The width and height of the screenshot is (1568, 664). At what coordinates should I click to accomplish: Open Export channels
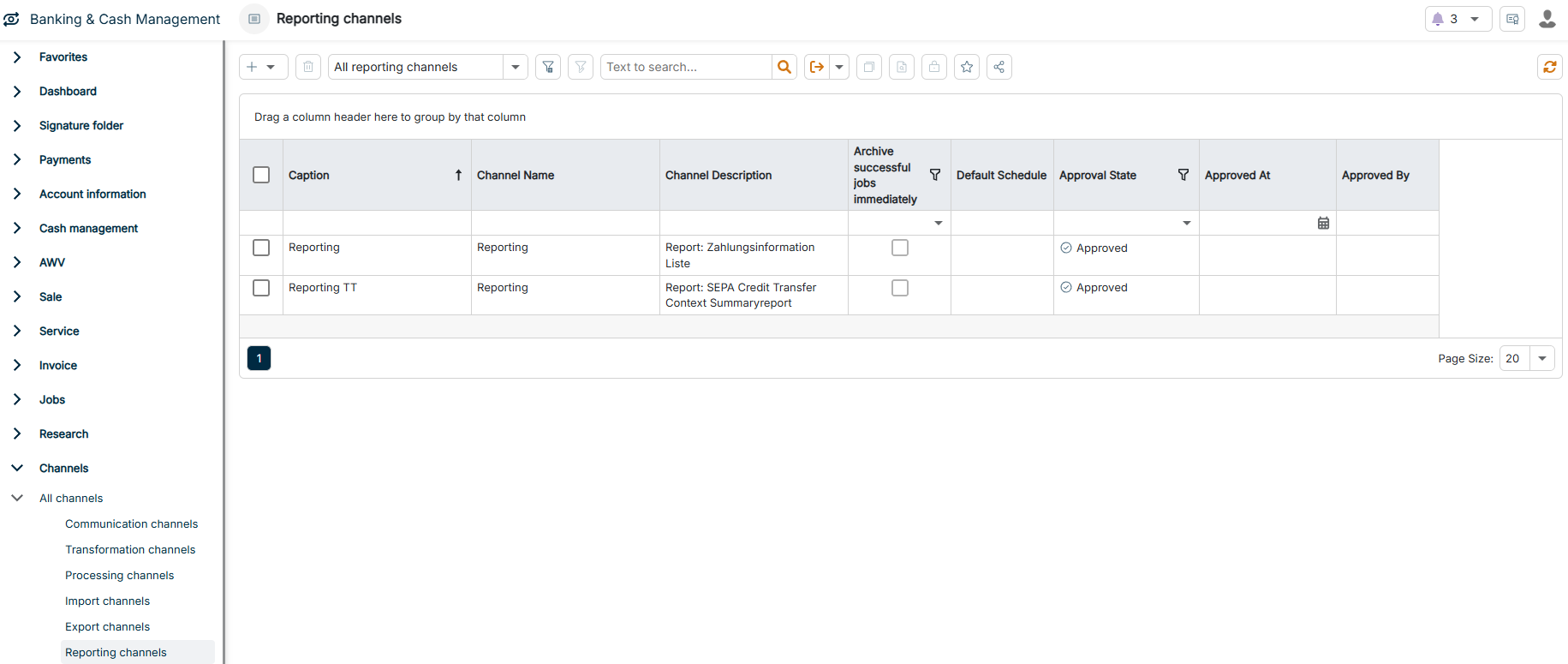[107, 626]
